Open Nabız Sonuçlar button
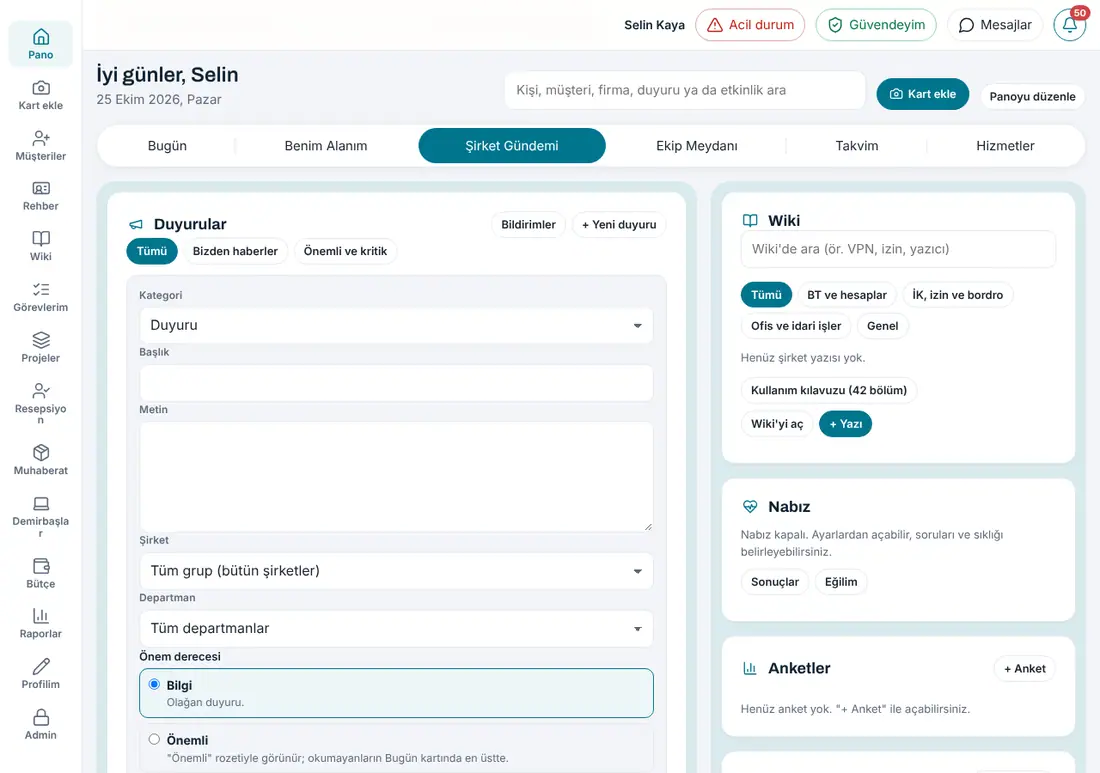Screen dimensions: 1100x773 coord(774,582)
